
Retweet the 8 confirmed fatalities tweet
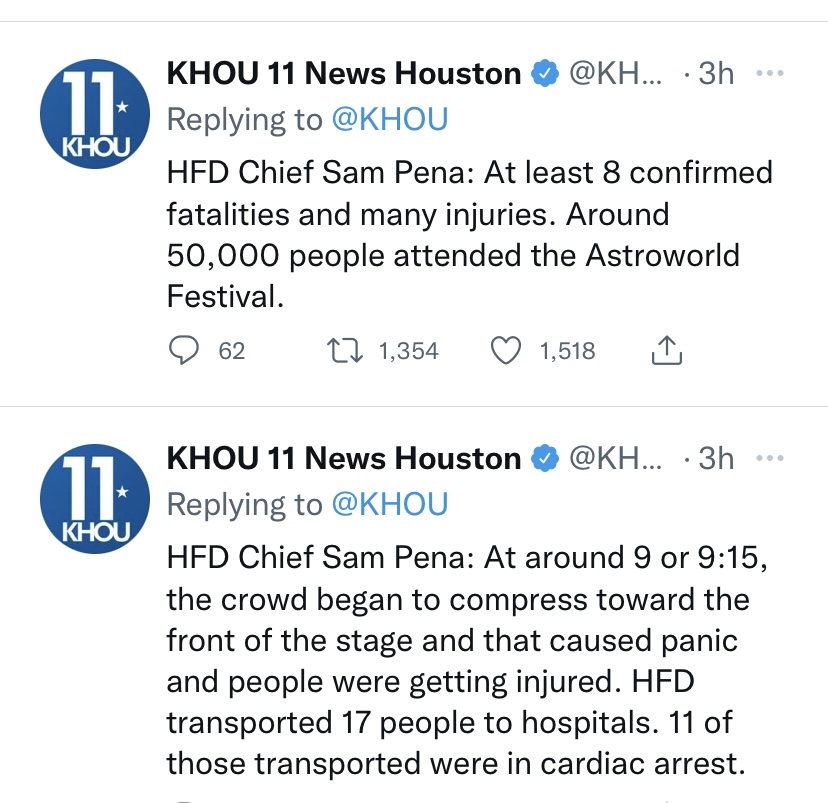coord(344,351)
